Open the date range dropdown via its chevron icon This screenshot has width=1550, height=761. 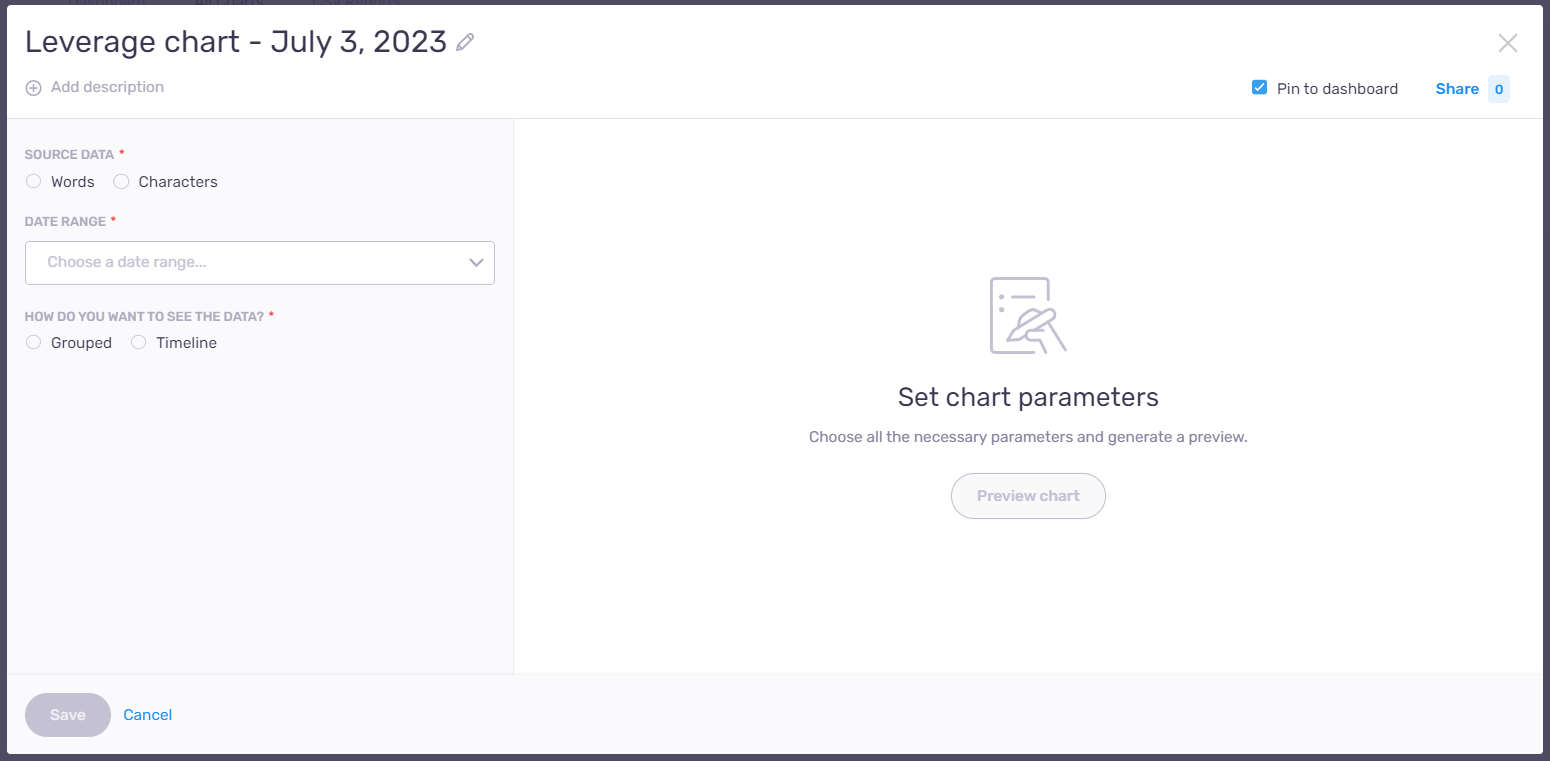pos(476,262)
